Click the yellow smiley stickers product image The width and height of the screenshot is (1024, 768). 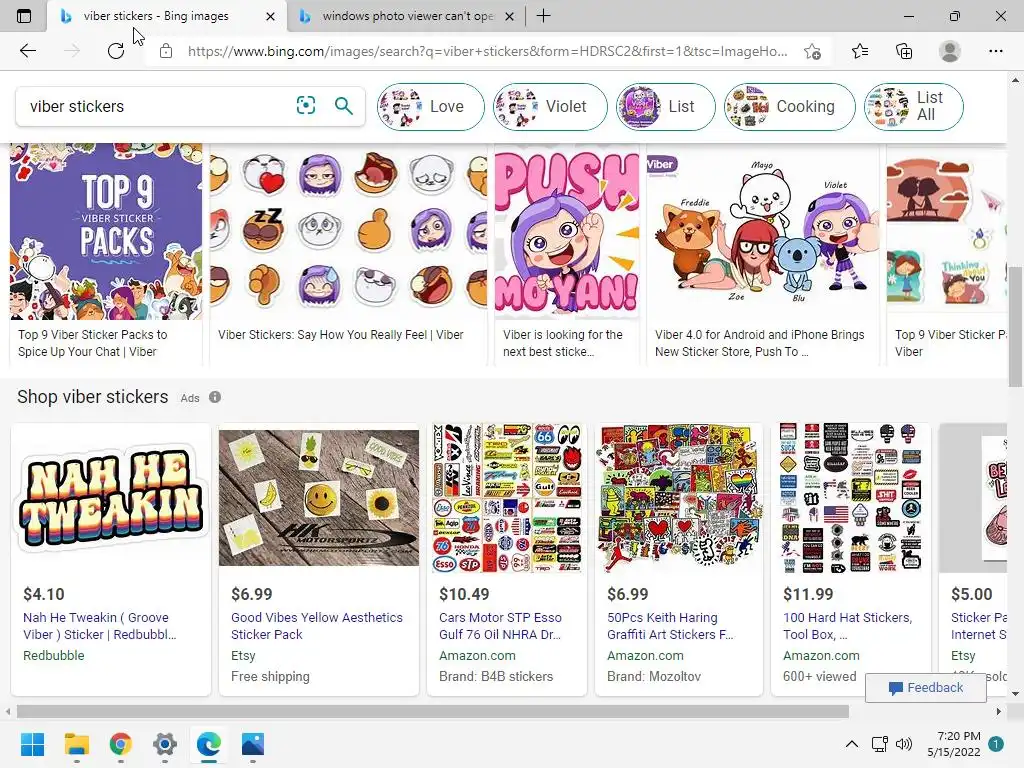319,498
